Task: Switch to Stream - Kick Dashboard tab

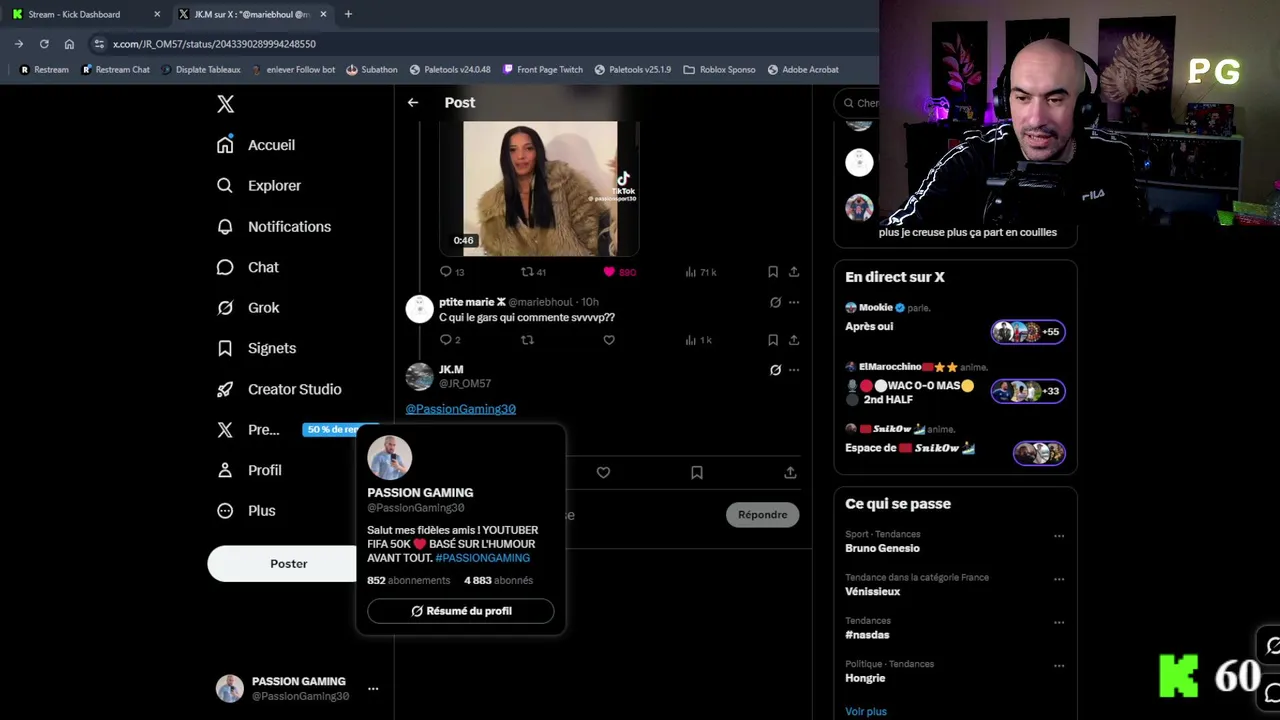Action: coord(85,14)
